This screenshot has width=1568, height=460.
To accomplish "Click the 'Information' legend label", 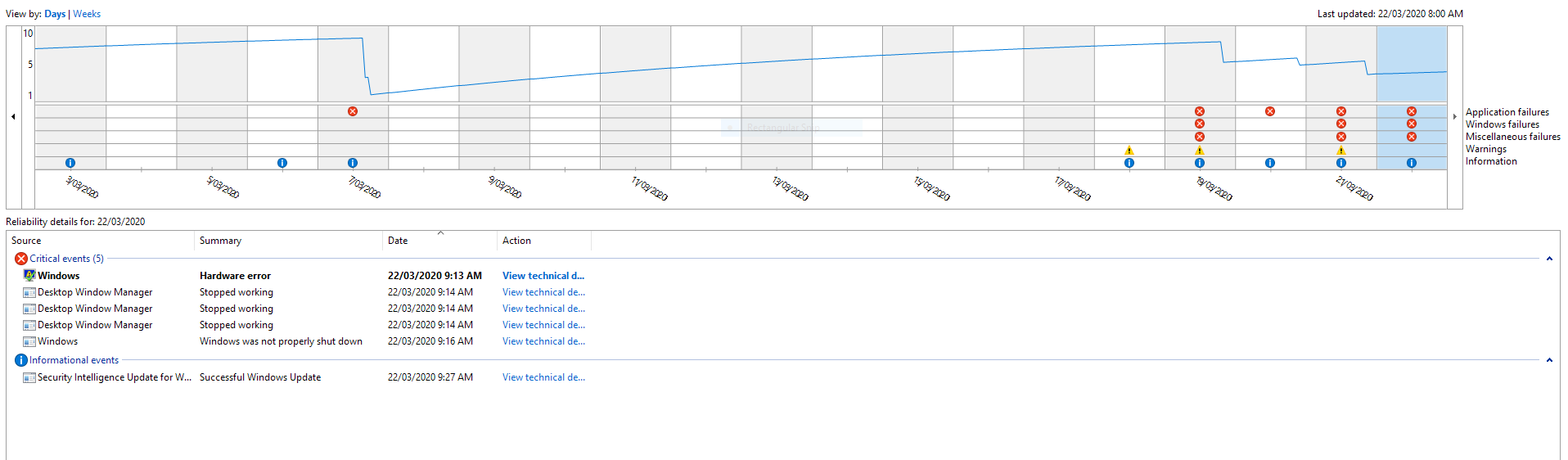I will tap(1491, 161).
